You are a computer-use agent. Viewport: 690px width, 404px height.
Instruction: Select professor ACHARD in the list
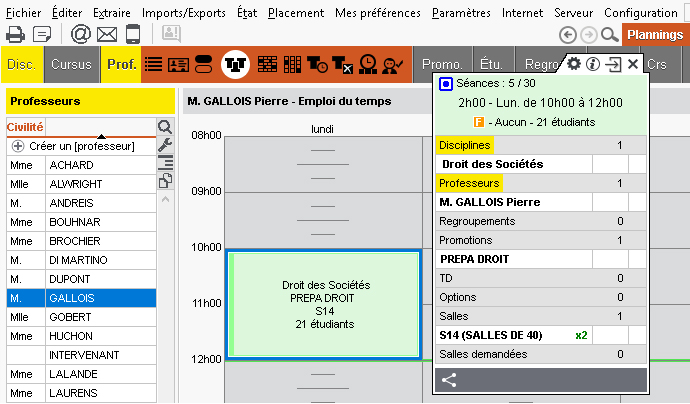[81, 165]
